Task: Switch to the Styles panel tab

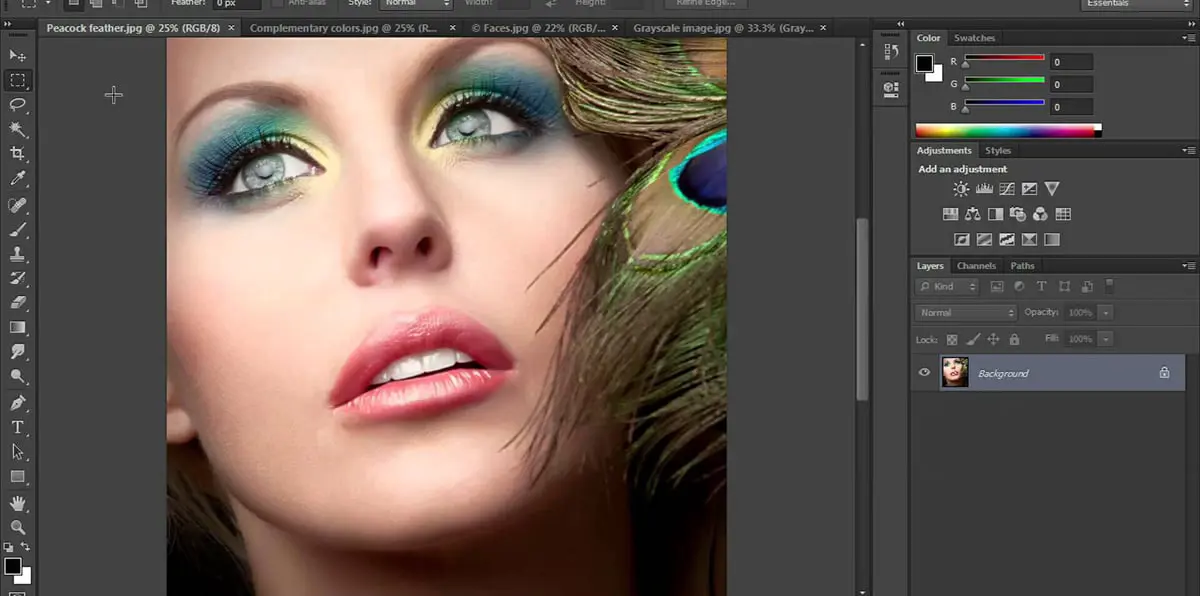Action: click(x=998, y=151)
